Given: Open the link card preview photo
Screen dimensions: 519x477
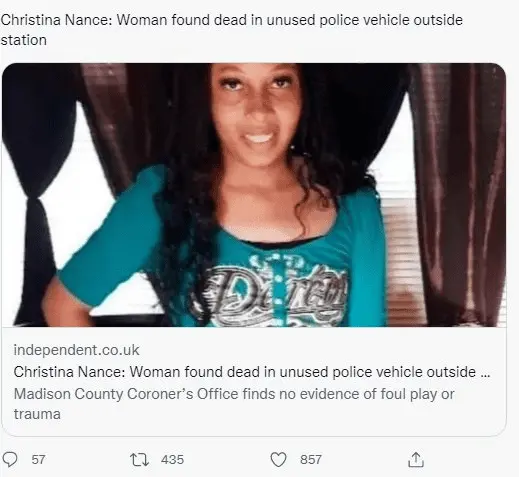Looking at the screenshot, I should click(x=254, y=195).
